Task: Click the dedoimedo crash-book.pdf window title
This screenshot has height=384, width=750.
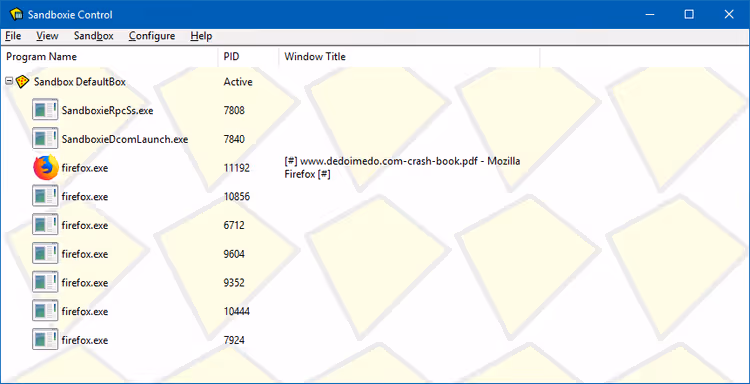Action: click(402, 168)
